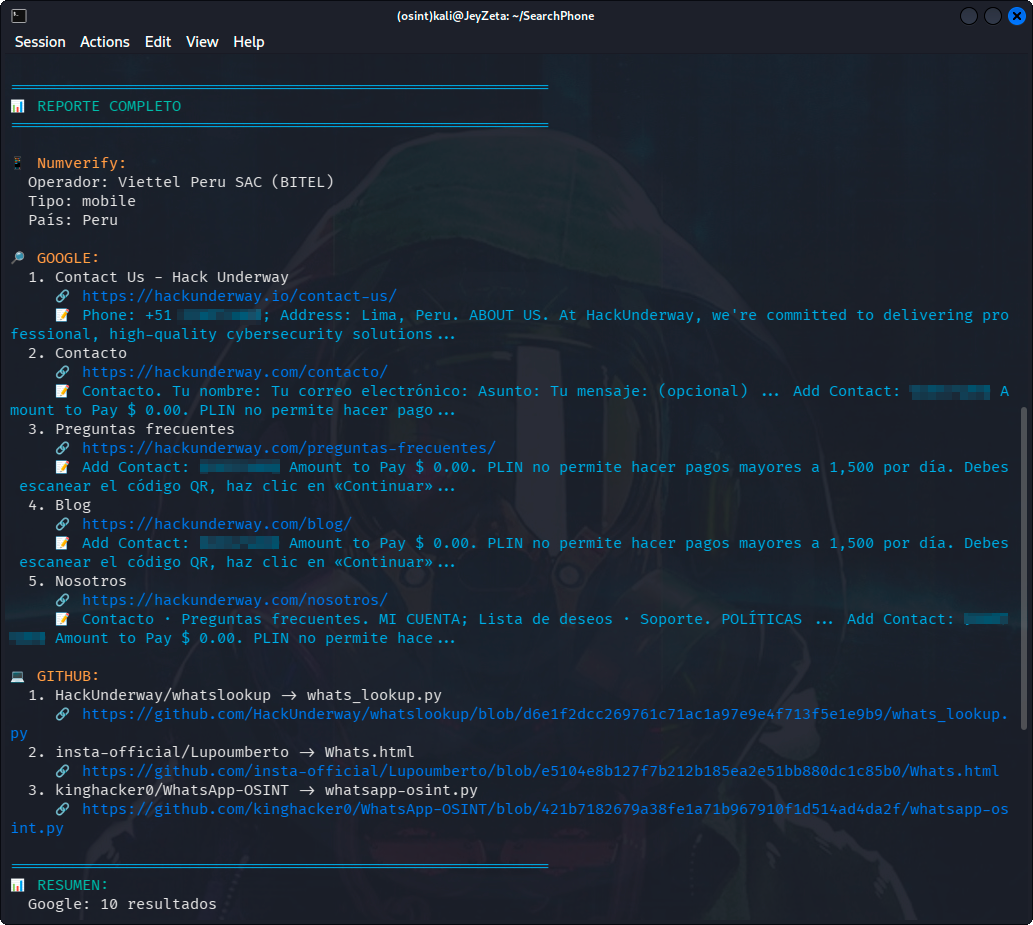Click the 'Tipo: mobile' line

click(x=82, y=201)
